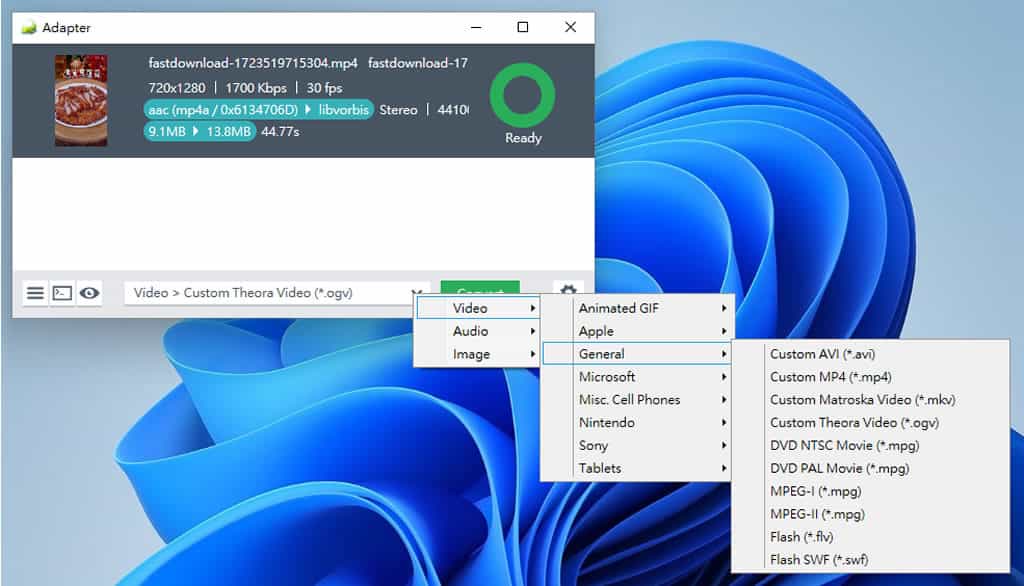1024x586 pixels.
Task: Click the 9.1MB to 13.8MB size pill
Action: pyautogui.click(x=200, y=131)
